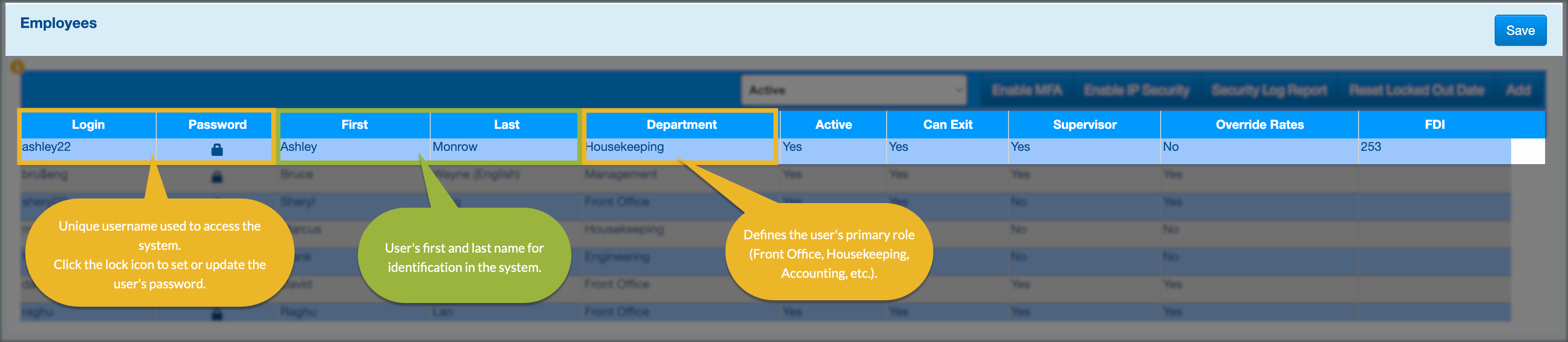
Task: Click the lock icon in Raghu's row
Action: tap(217, 314)
